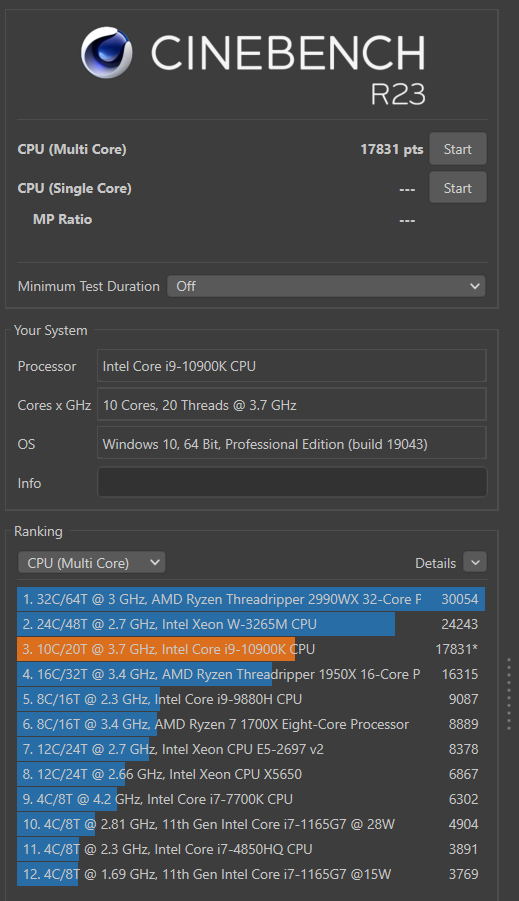519x901 pixels.
Task: Select the Intel Core i7-4850HQ ranking row
Action: point(251,849)
